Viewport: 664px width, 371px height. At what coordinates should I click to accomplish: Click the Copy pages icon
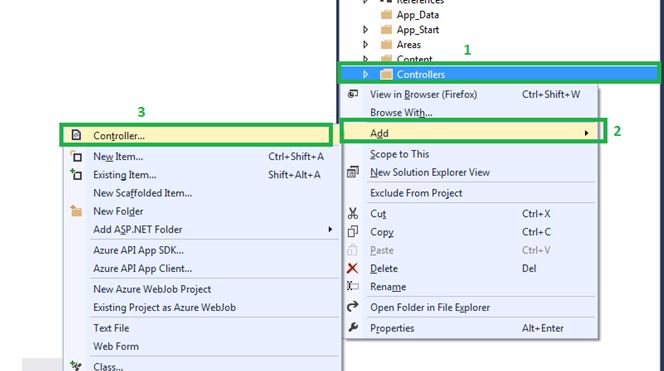click(352, 232)
